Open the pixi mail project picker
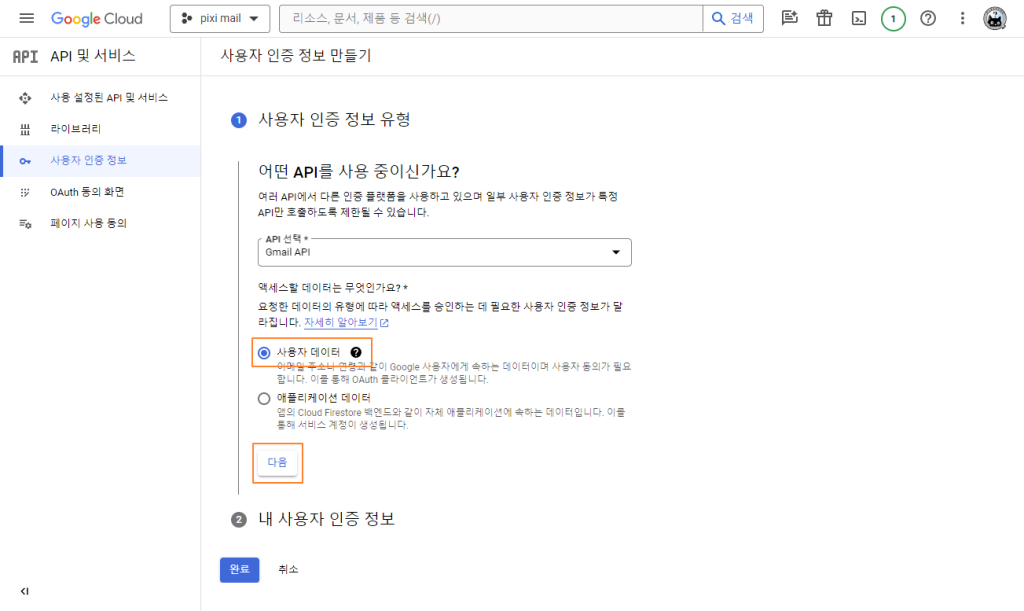The image size is (1024, 611). pos(219,18)
